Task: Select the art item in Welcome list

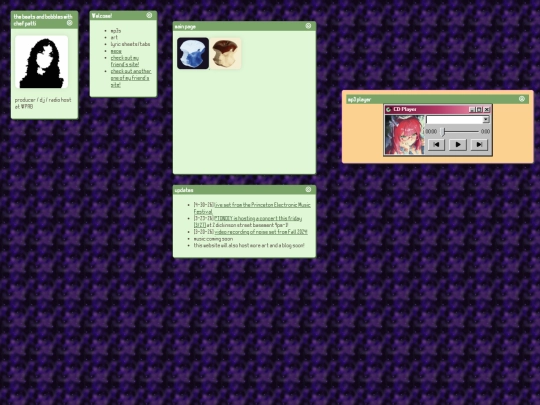Action: click(114, 37)
